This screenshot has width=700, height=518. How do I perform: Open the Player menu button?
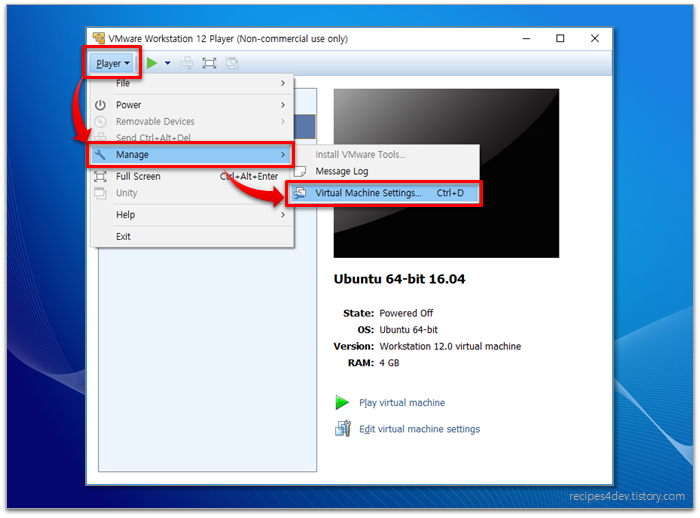pos(112,63)
